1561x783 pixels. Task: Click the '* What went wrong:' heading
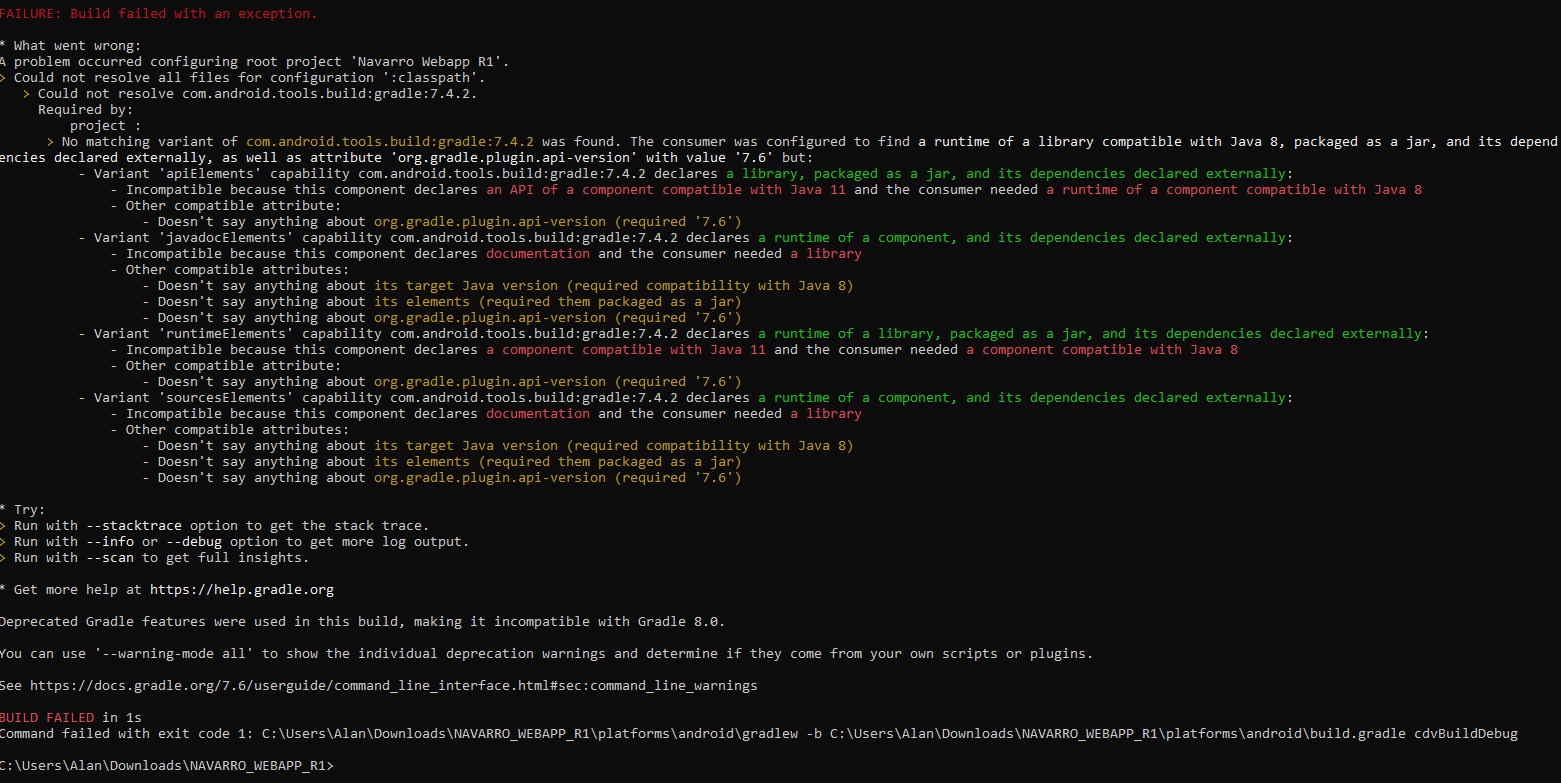point(71,46)
